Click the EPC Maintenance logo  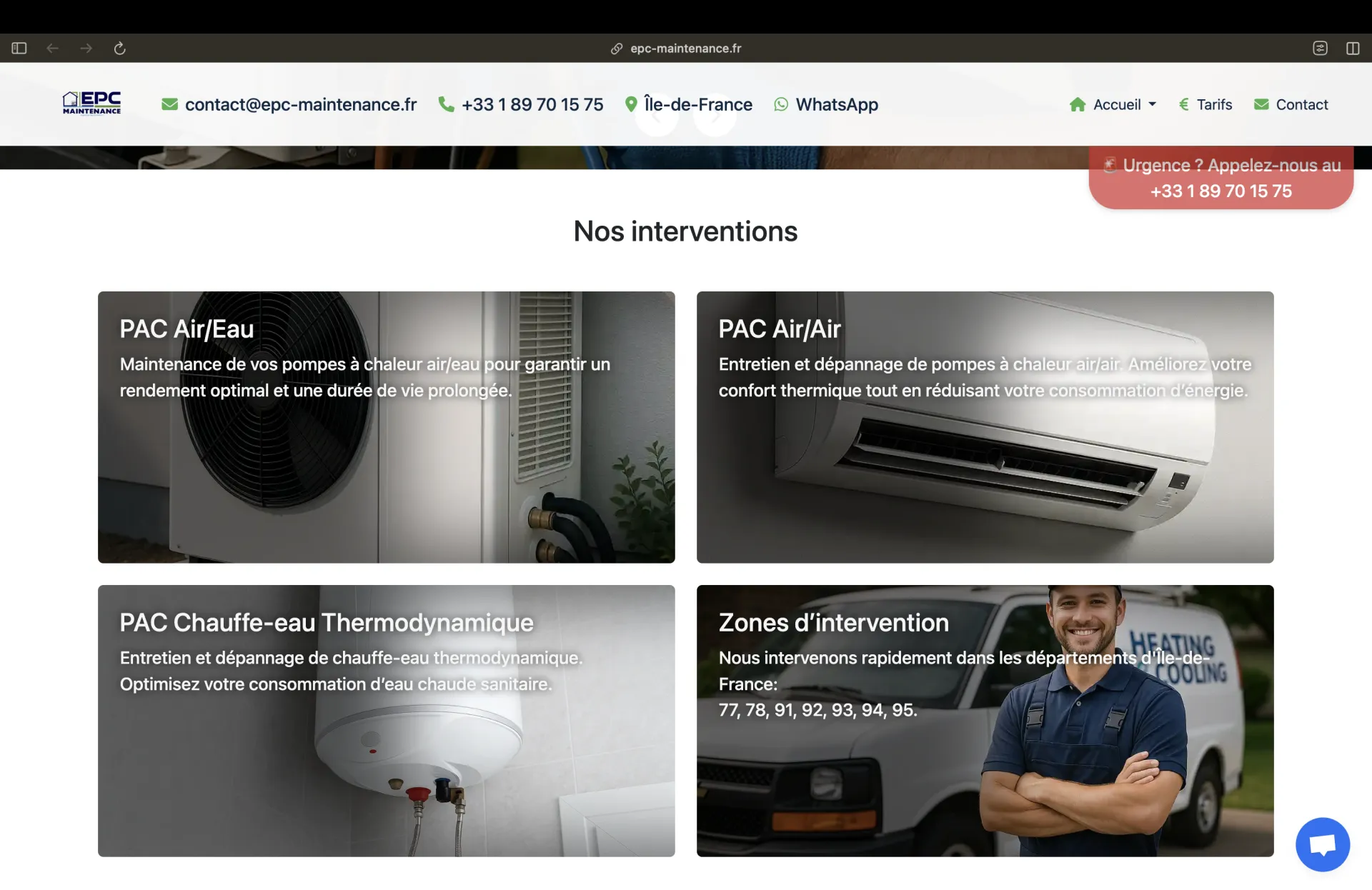point(91,103)
